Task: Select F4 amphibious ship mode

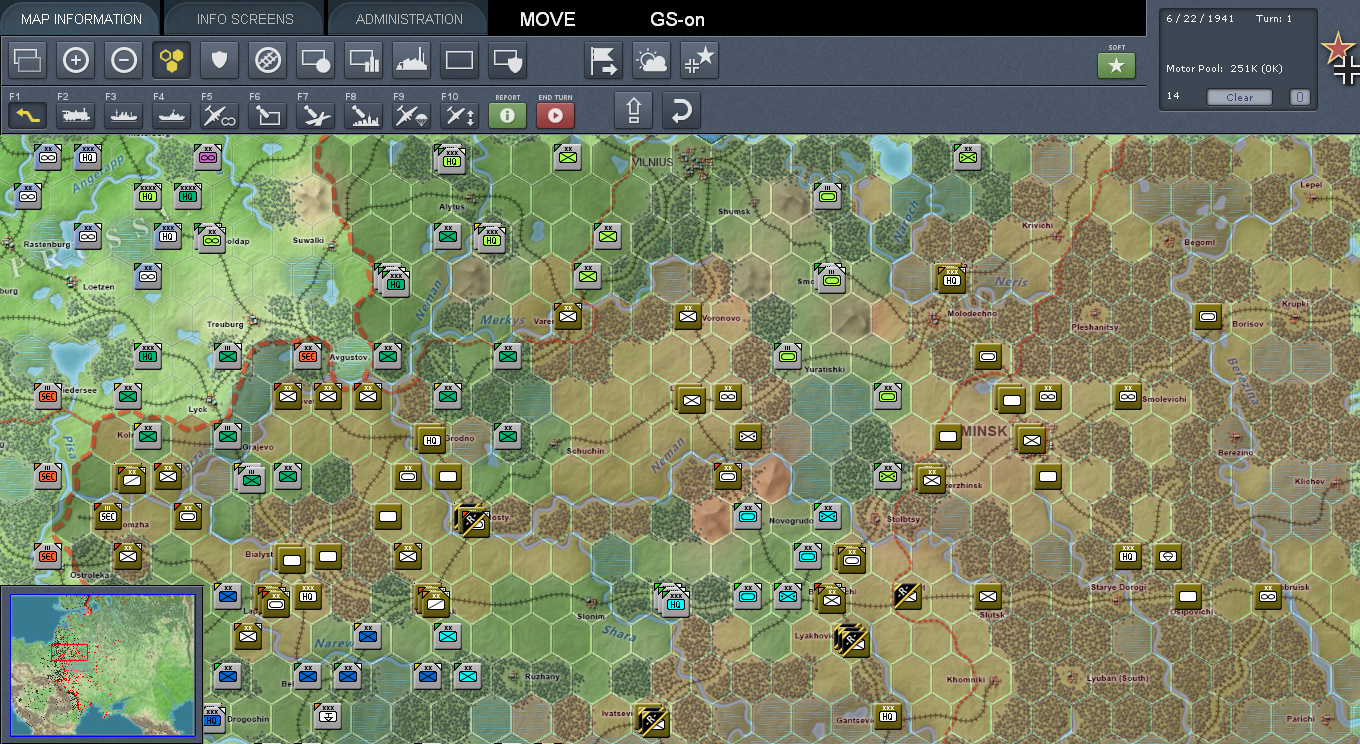Action: [x=171, y=115]
